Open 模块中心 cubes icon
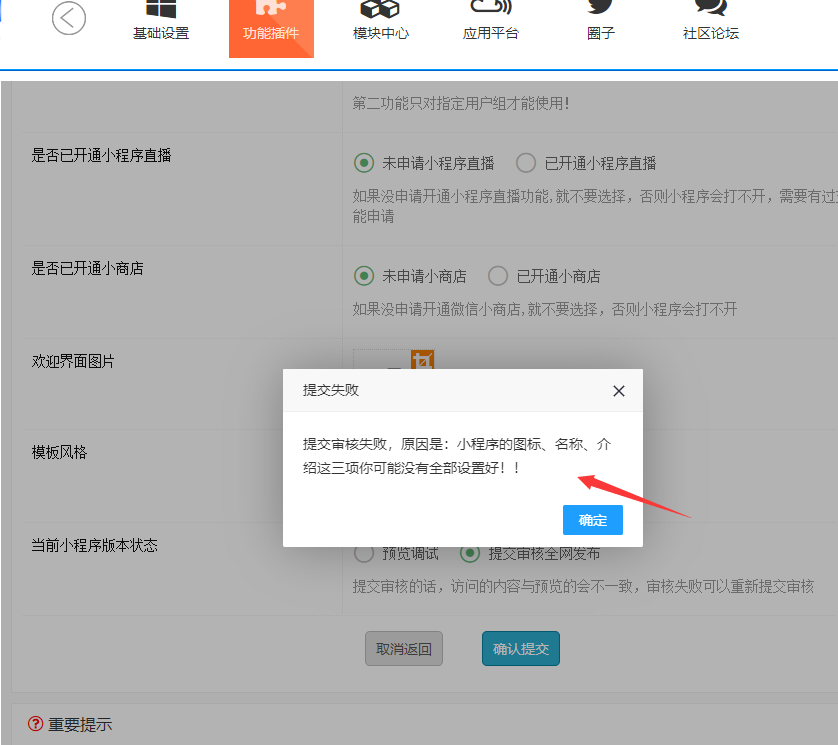Screen dimensions: 838x745 click(380, 8)
